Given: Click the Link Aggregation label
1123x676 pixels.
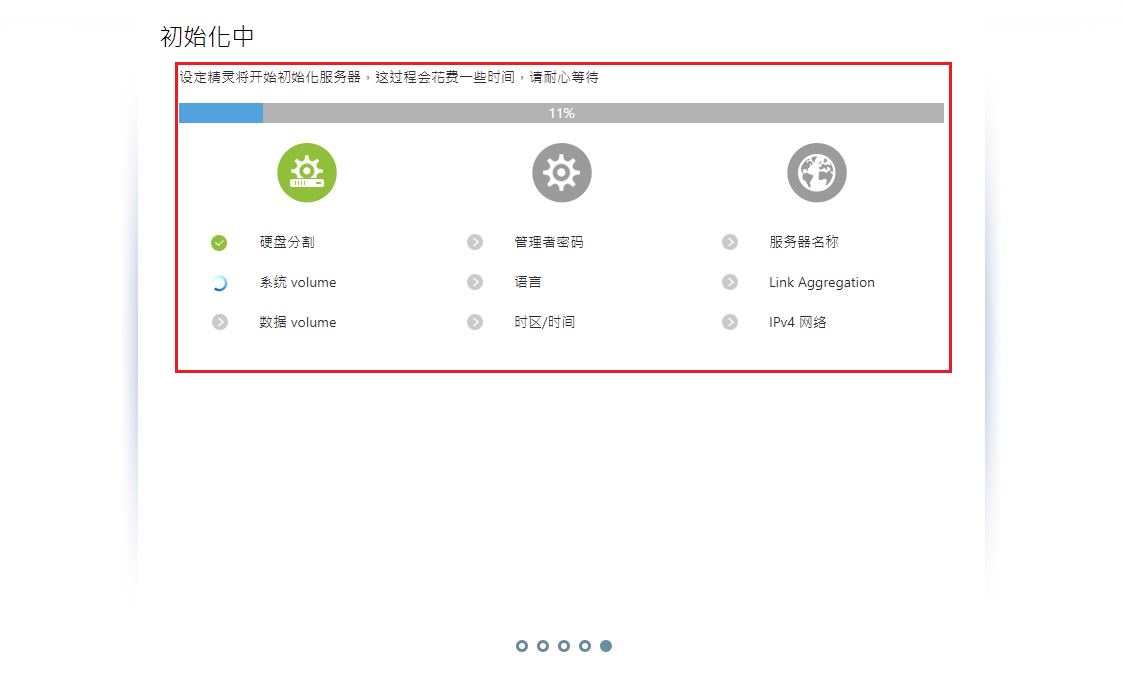Looking at the screenshot, I should coord(821,283).
